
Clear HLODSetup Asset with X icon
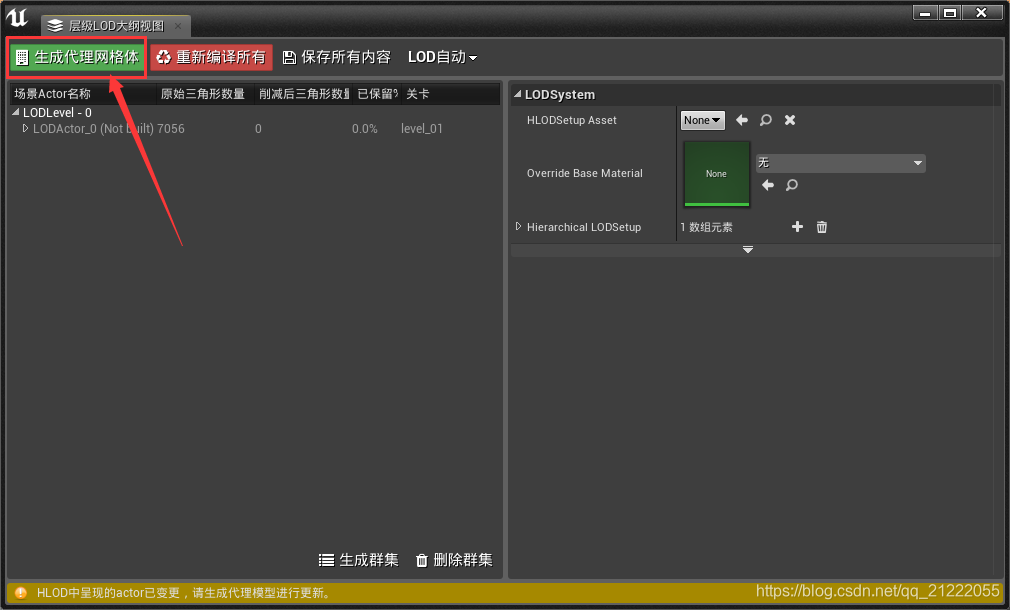pyautogui.click(x=790, y=120)
